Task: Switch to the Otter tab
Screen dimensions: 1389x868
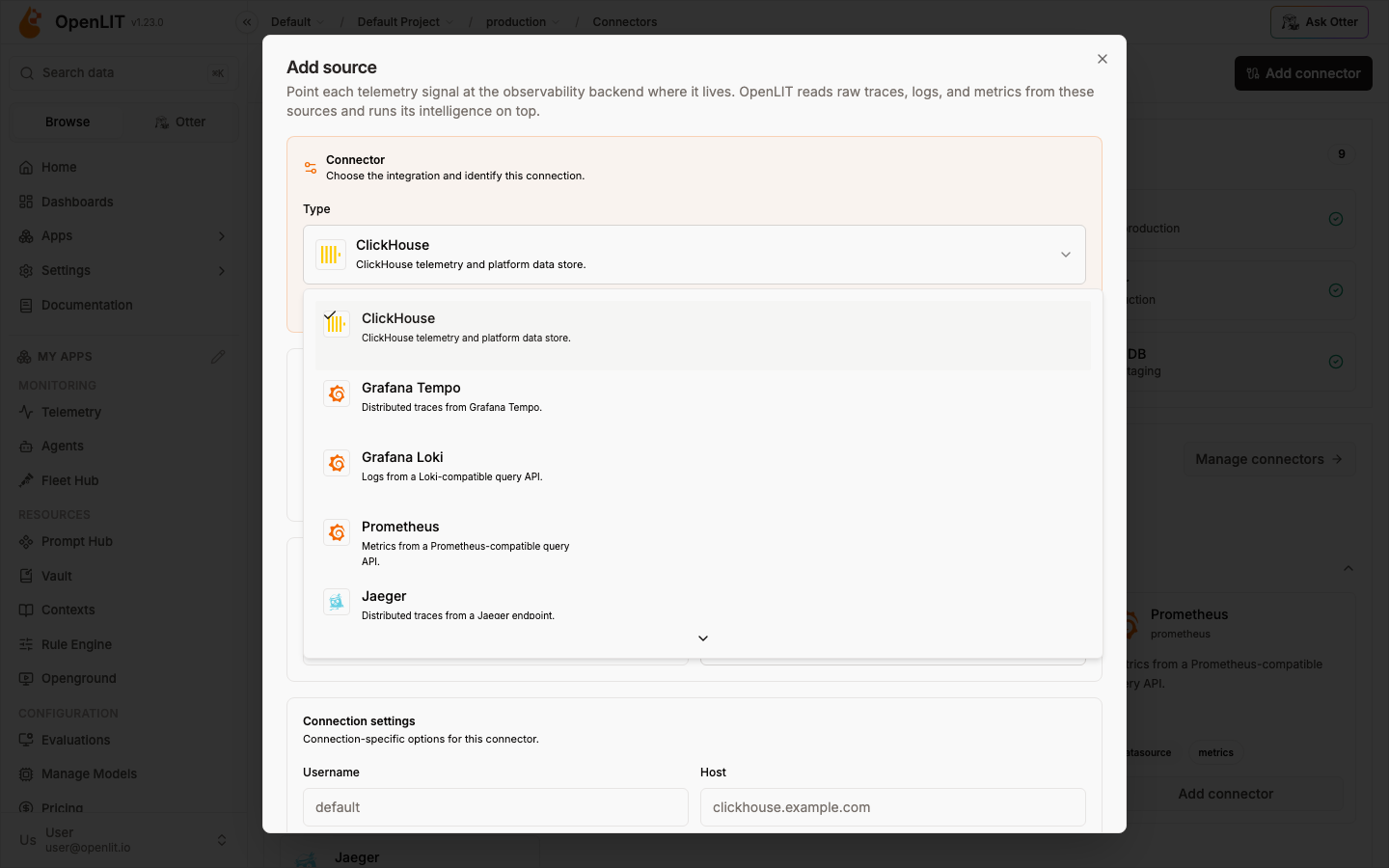Action: 180,122
